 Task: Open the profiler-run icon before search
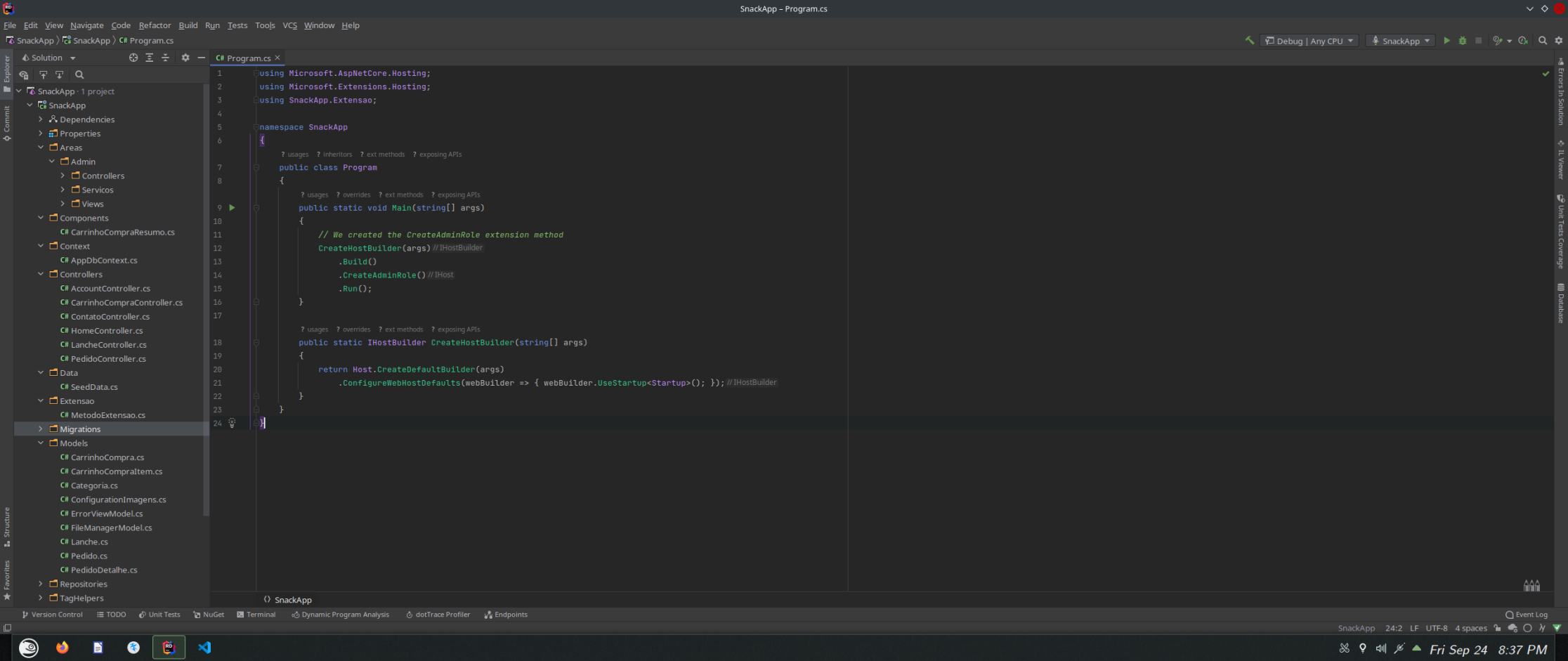point(1523,41)
